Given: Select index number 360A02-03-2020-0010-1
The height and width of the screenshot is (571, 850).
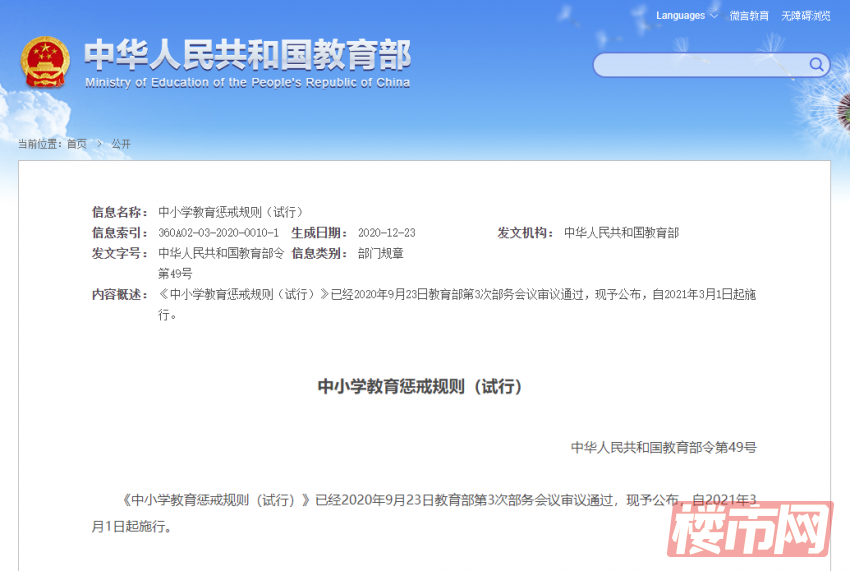Looking at the screenshot, I should 218,233.
